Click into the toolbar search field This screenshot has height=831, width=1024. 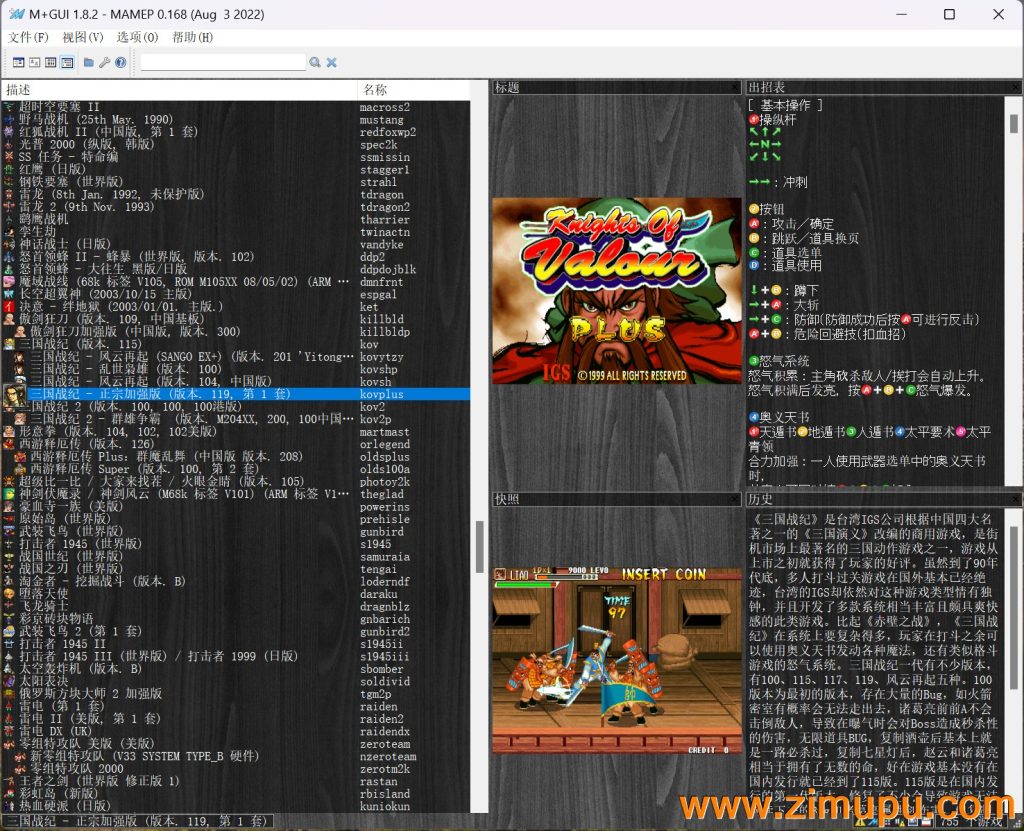pos(223,63)
